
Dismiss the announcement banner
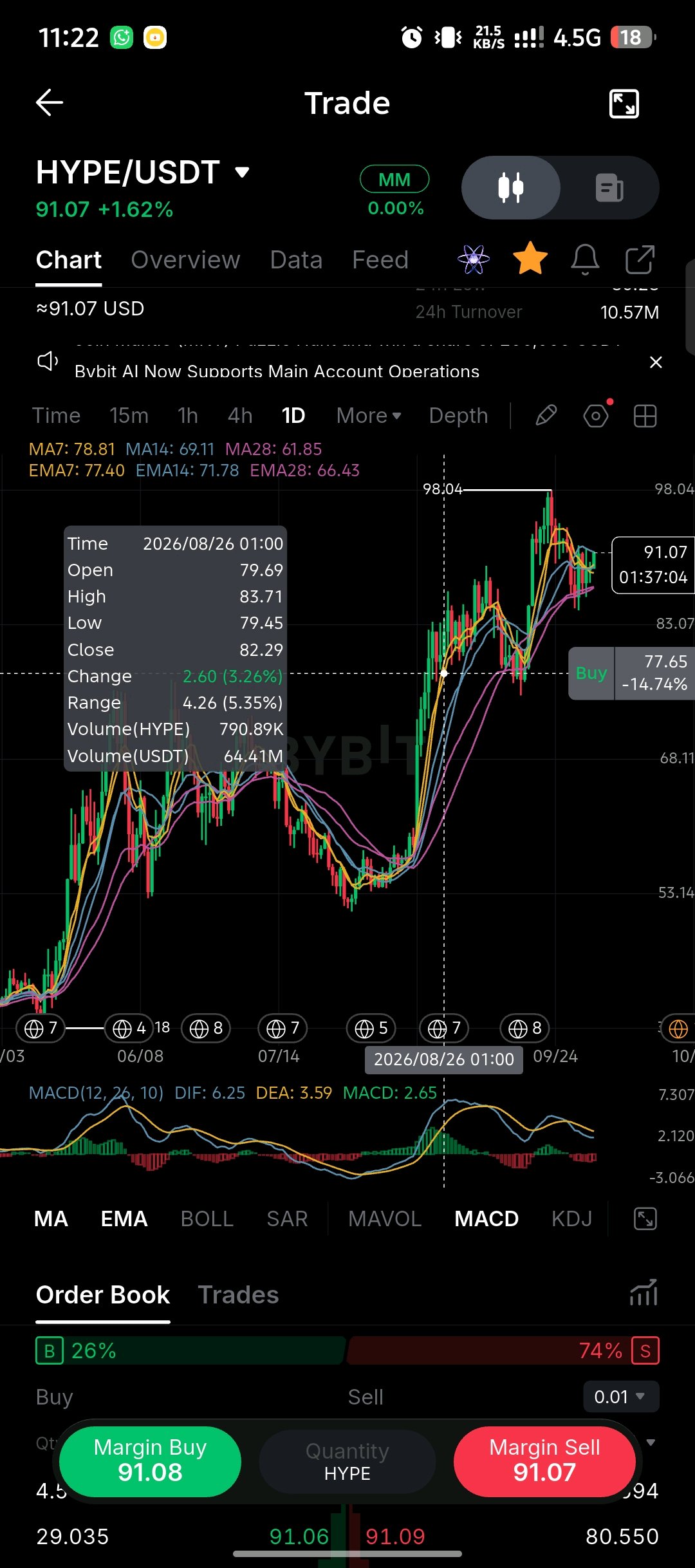click(x=656, y=362)
